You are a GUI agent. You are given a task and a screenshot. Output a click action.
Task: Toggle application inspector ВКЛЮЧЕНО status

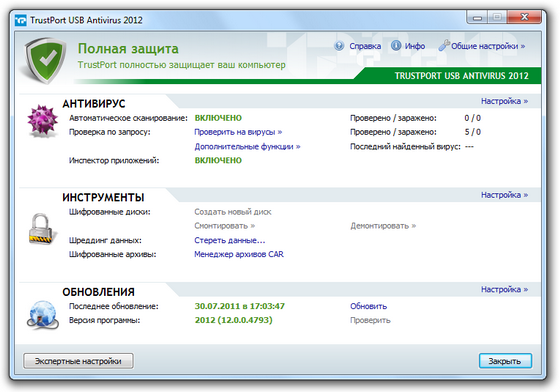(218, 160)
